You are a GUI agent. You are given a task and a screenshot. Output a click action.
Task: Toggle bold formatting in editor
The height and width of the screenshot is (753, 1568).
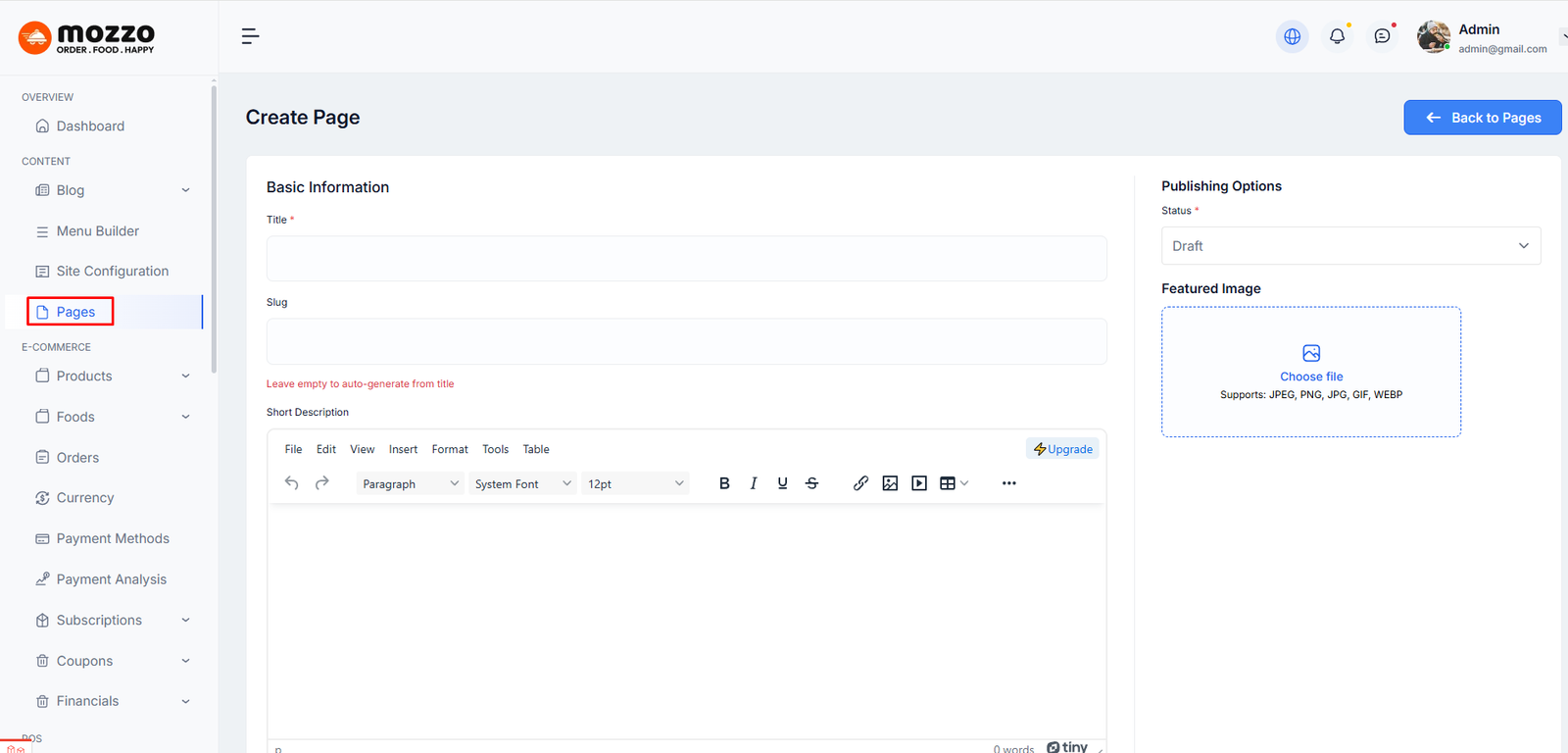point(724,483)
